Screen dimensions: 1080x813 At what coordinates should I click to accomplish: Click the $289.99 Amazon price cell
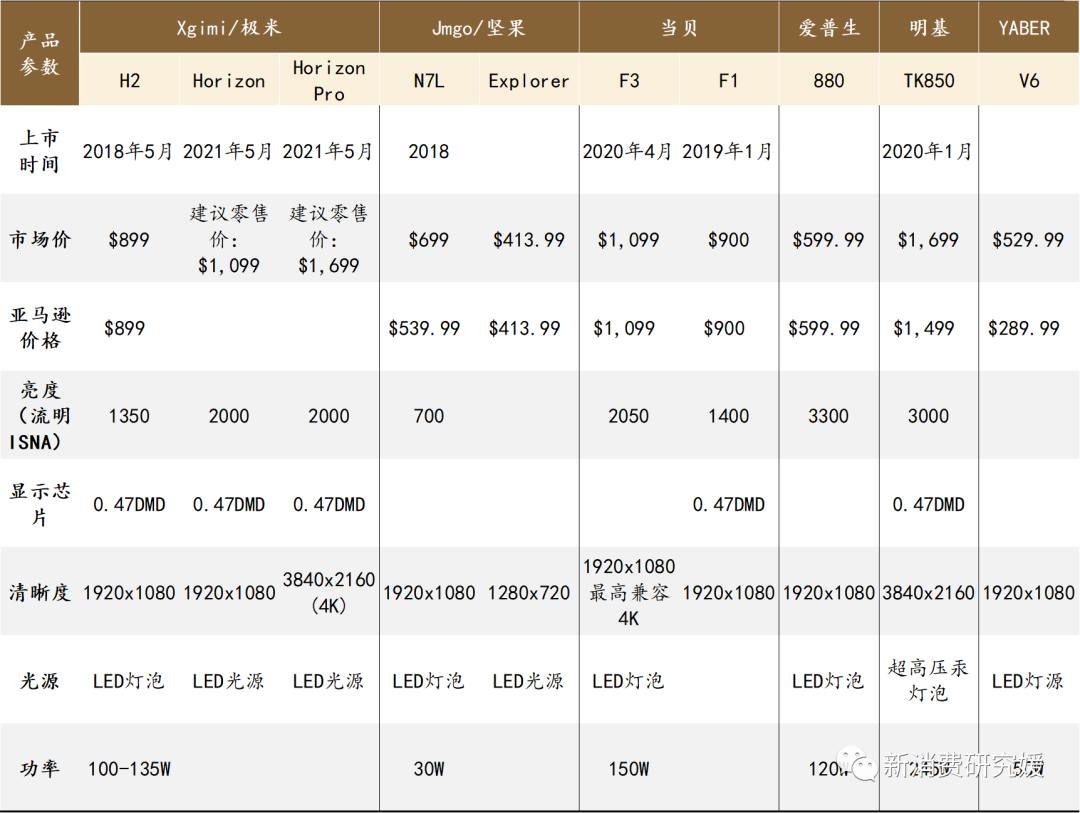click(x=1024, y=328)
